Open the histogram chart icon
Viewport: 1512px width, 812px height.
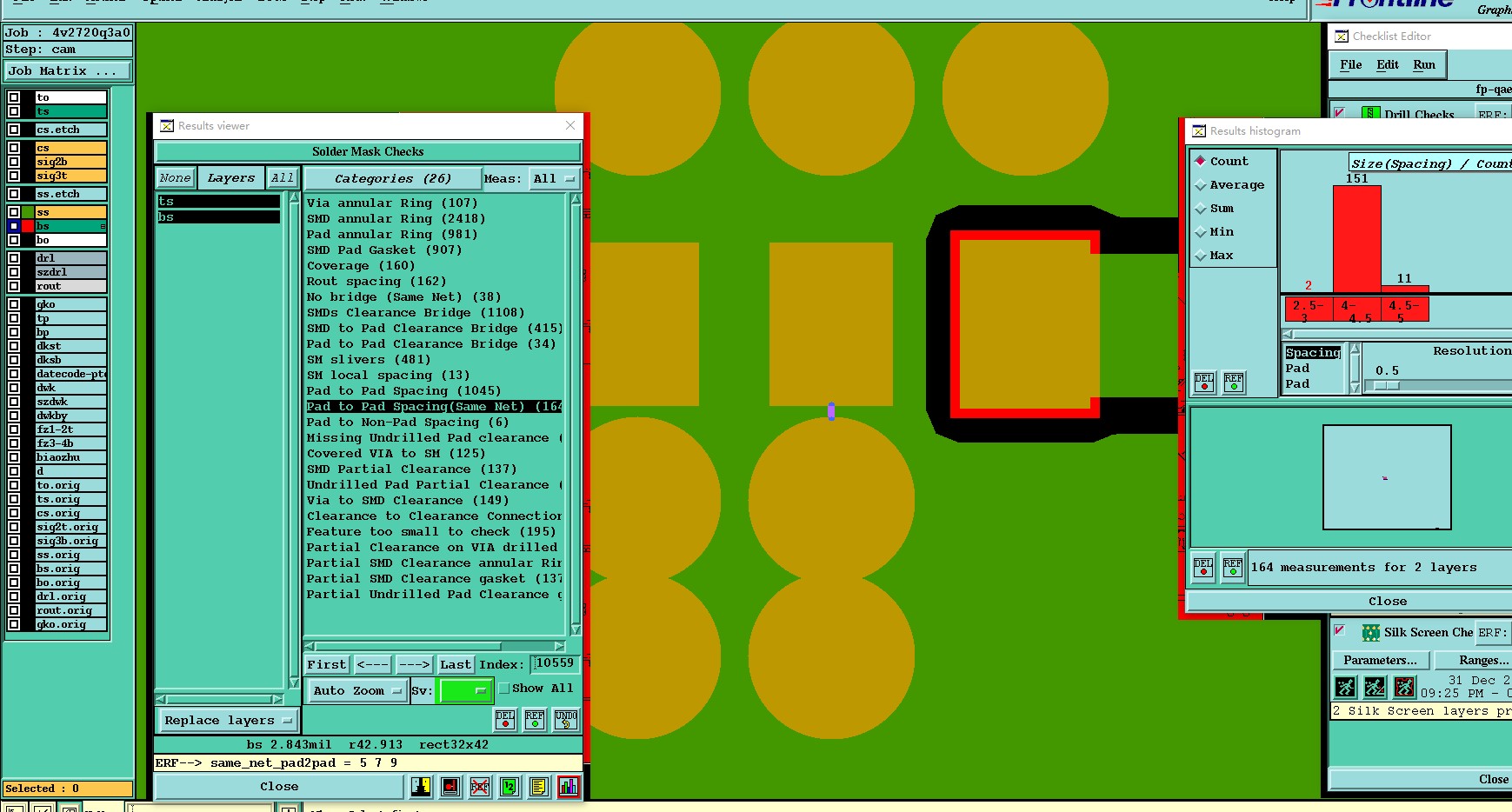pos(569,787)
